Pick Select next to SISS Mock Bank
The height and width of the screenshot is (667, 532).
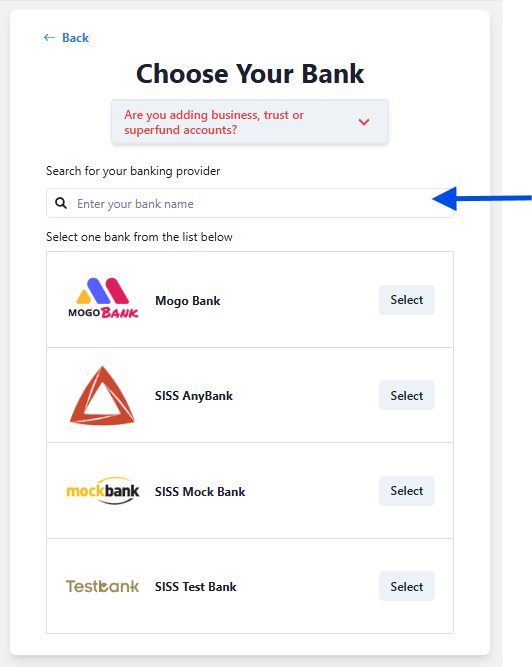[407, 491]
